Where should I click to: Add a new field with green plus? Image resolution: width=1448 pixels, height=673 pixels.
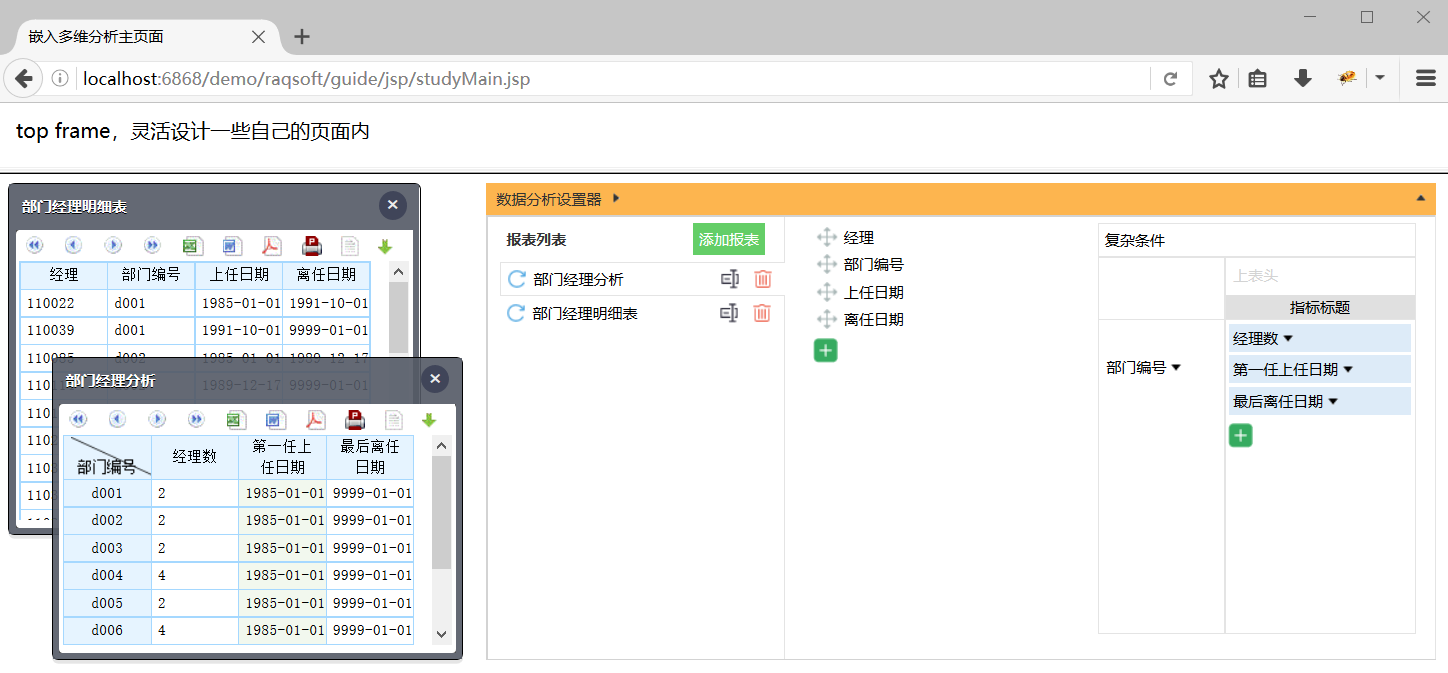pyautogui.click(x=826, y=350)
